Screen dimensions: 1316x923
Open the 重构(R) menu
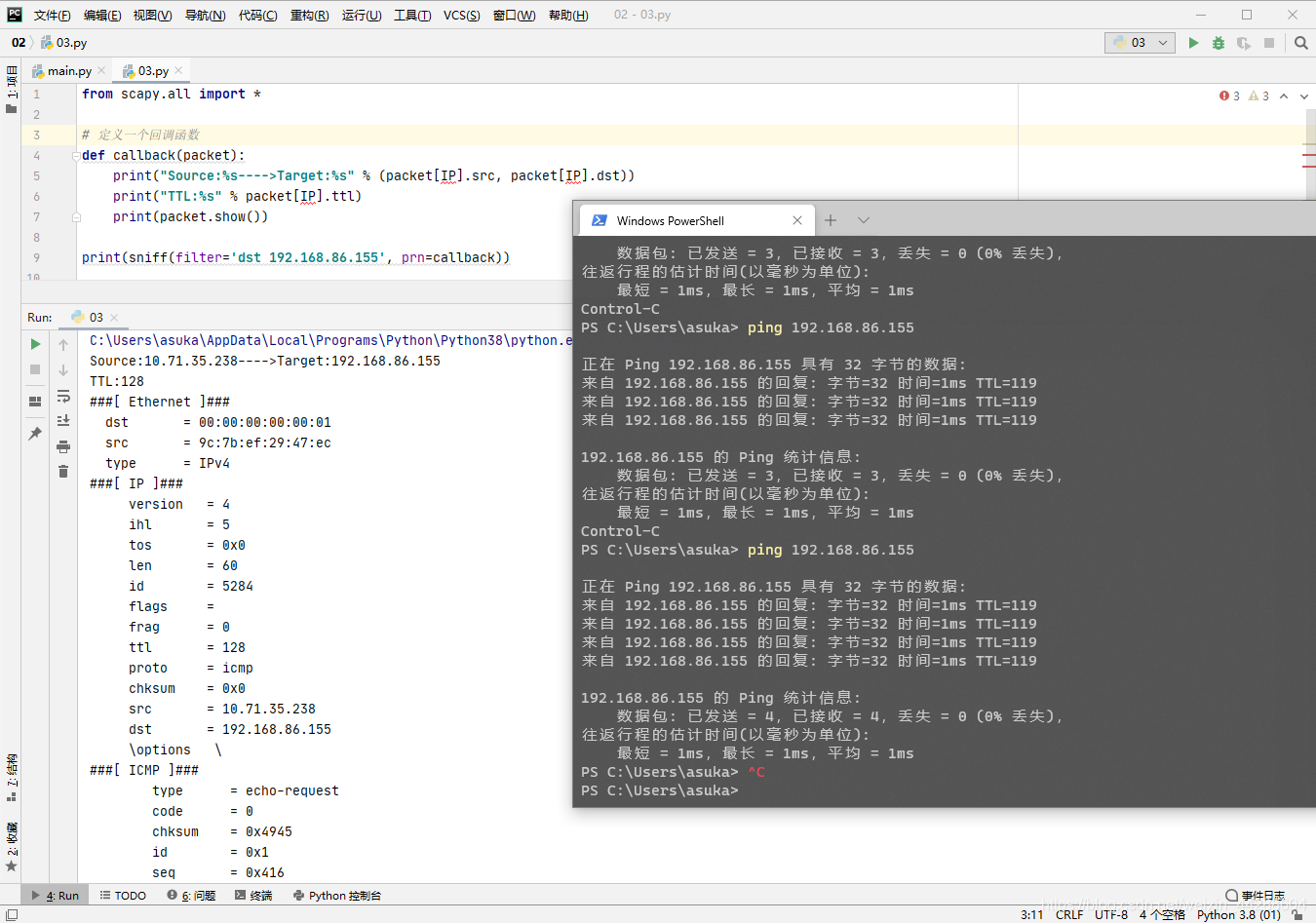click(309, 15)
